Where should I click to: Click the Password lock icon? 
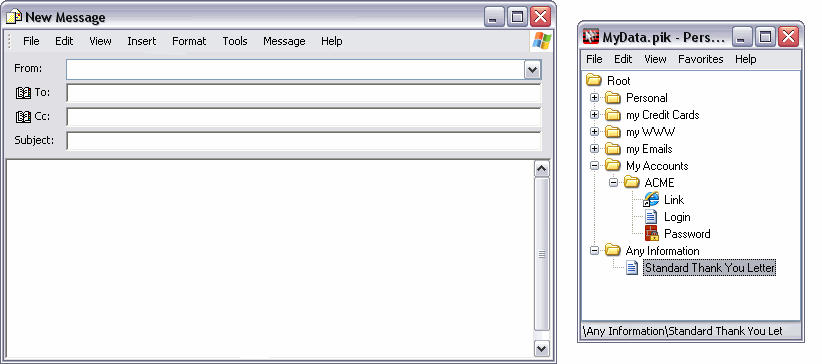[651, 233]
